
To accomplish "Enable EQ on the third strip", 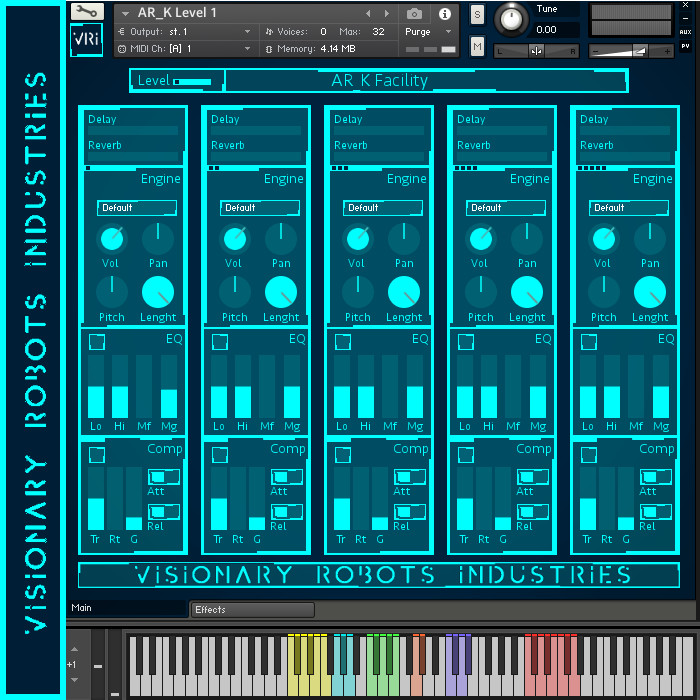I will click(x=343, y=342).
